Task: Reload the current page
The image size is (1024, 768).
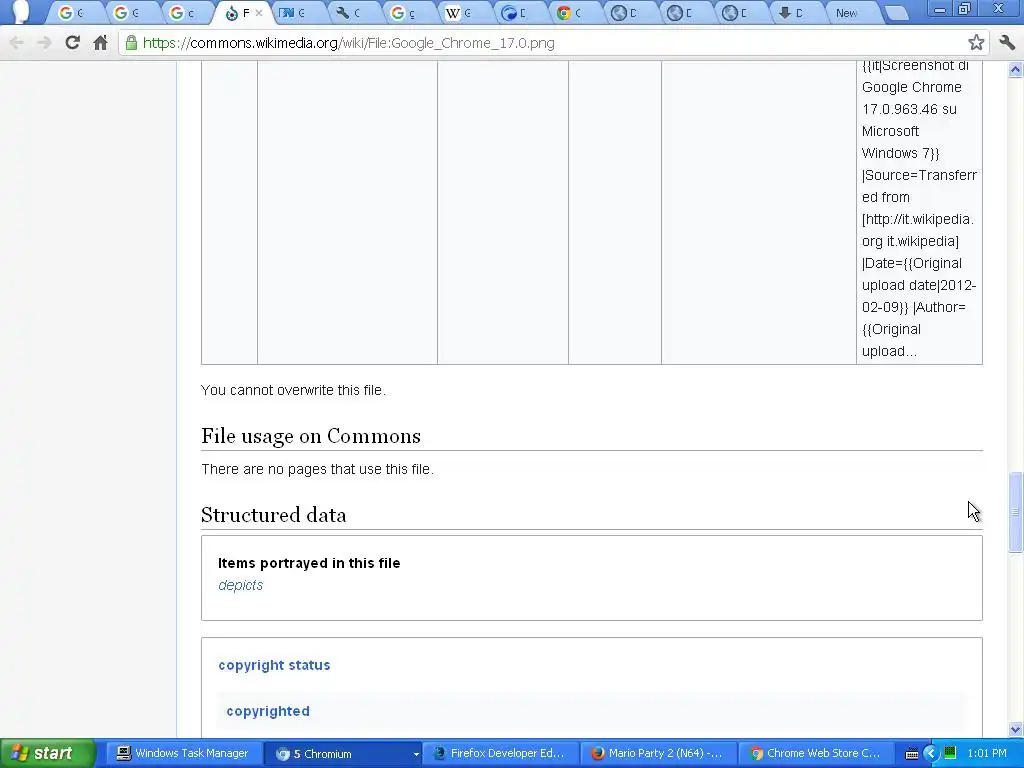Action: click(72, 43)
